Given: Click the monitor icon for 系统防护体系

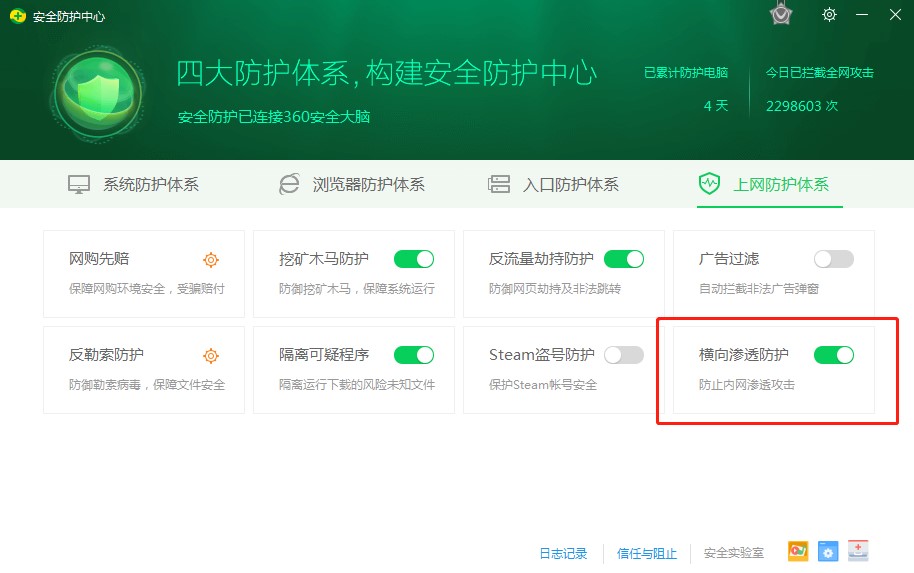Looking at the screenshot, I should (79, 185).
